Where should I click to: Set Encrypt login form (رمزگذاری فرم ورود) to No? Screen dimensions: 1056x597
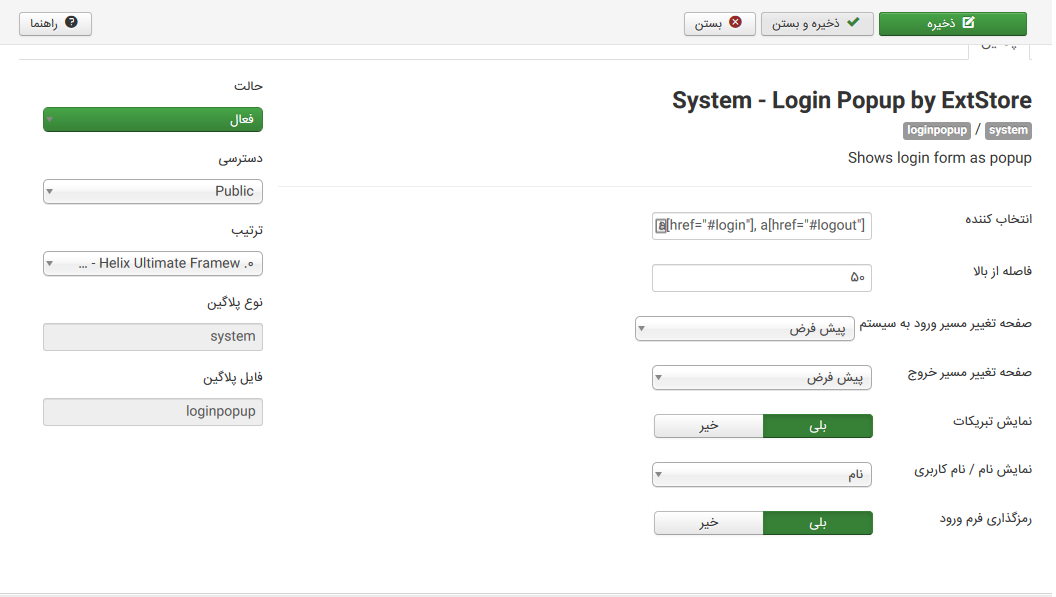click(708, 523)
